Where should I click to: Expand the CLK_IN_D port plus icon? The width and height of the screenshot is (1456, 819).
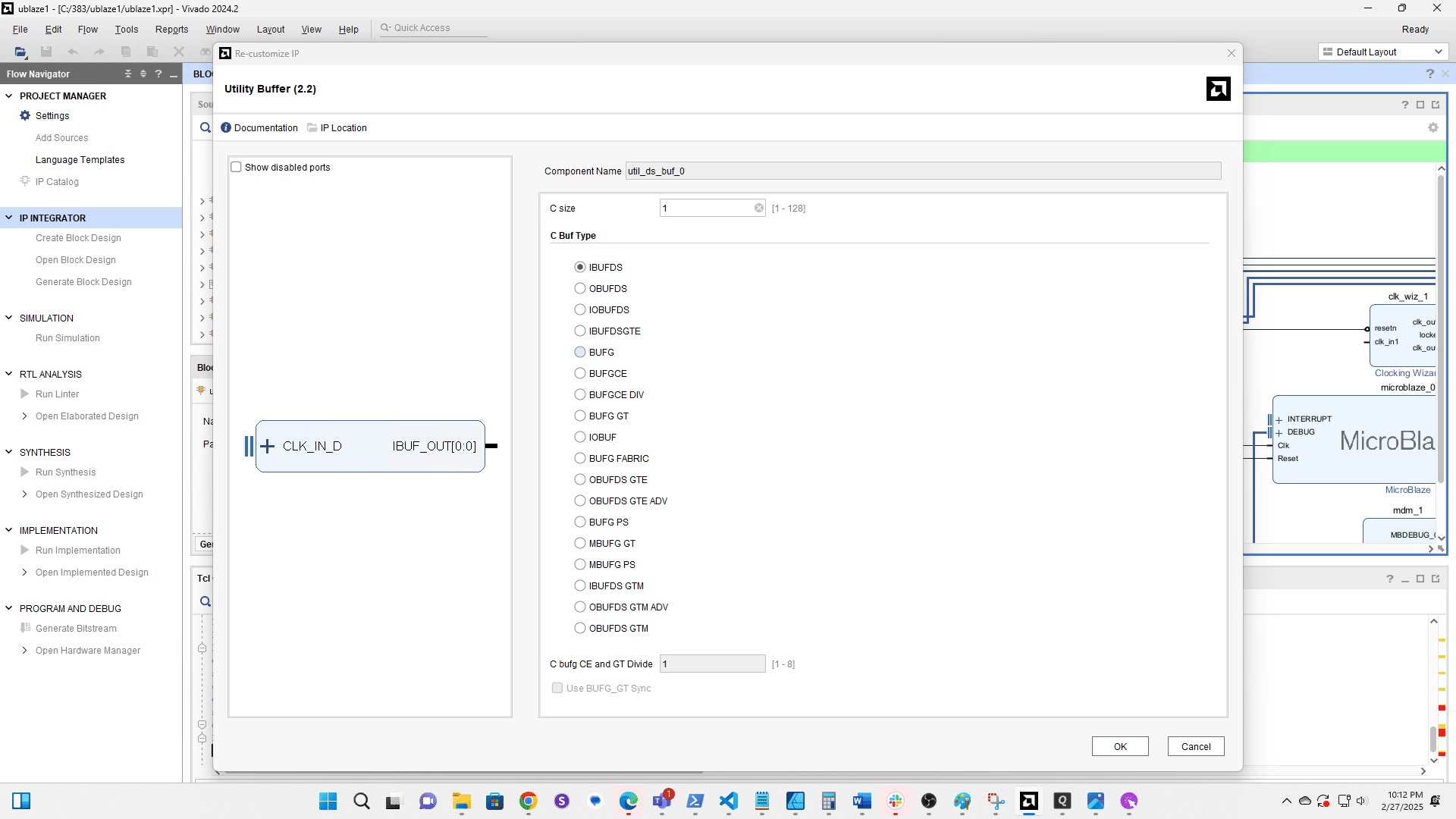(267, 446)
